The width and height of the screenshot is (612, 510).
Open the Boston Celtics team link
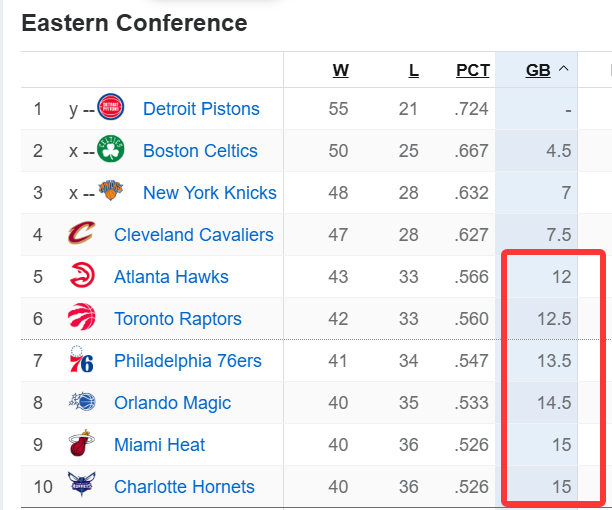click(x=200, y=151)
